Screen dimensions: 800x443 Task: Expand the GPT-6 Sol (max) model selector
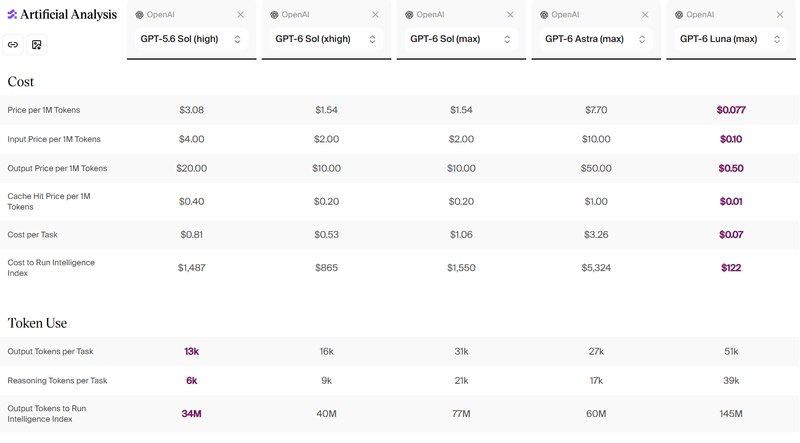pyautogui.click(x=461, y=39)
